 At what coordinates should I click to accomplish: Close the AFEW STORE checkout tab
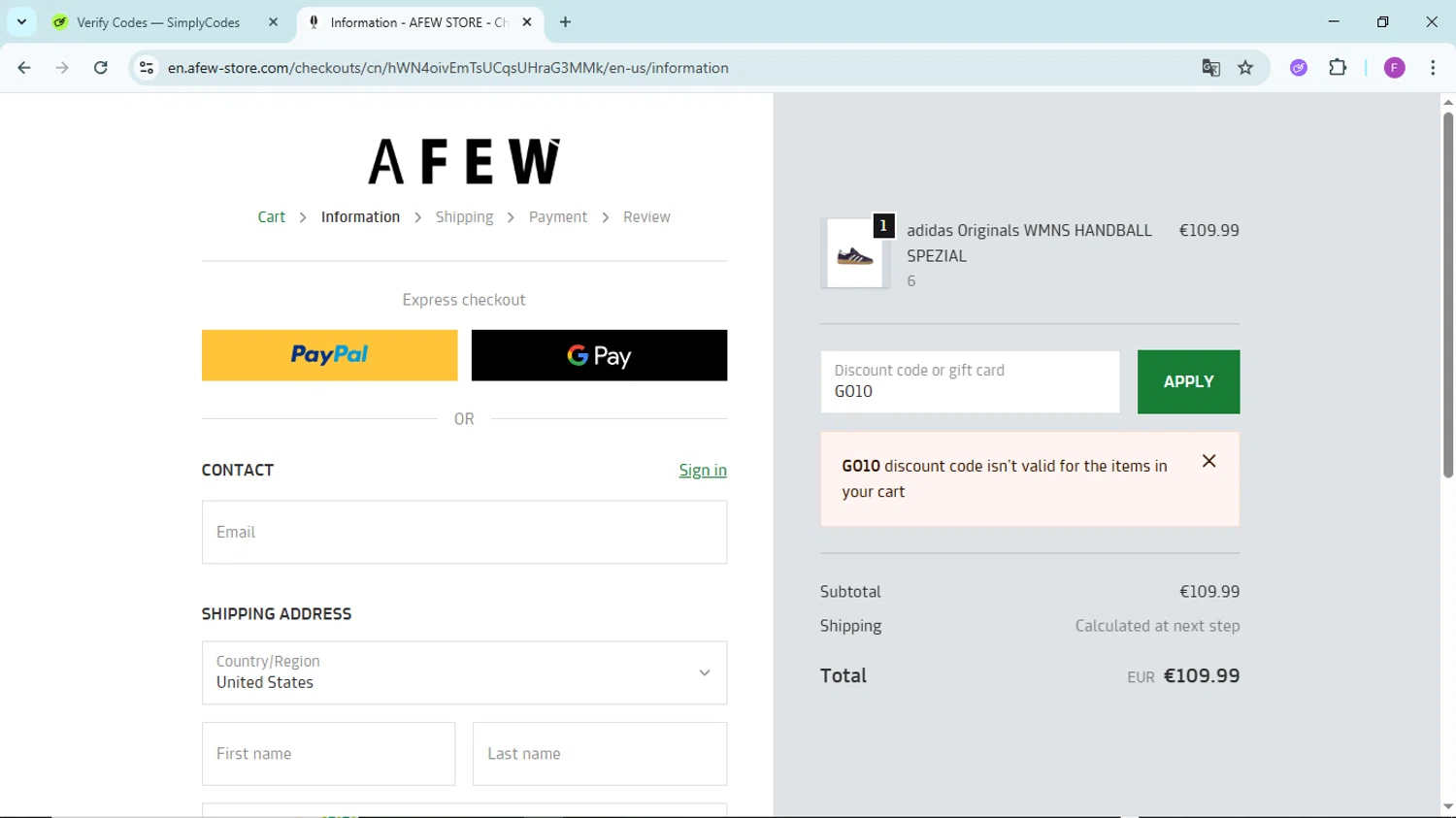click(527, 22)
